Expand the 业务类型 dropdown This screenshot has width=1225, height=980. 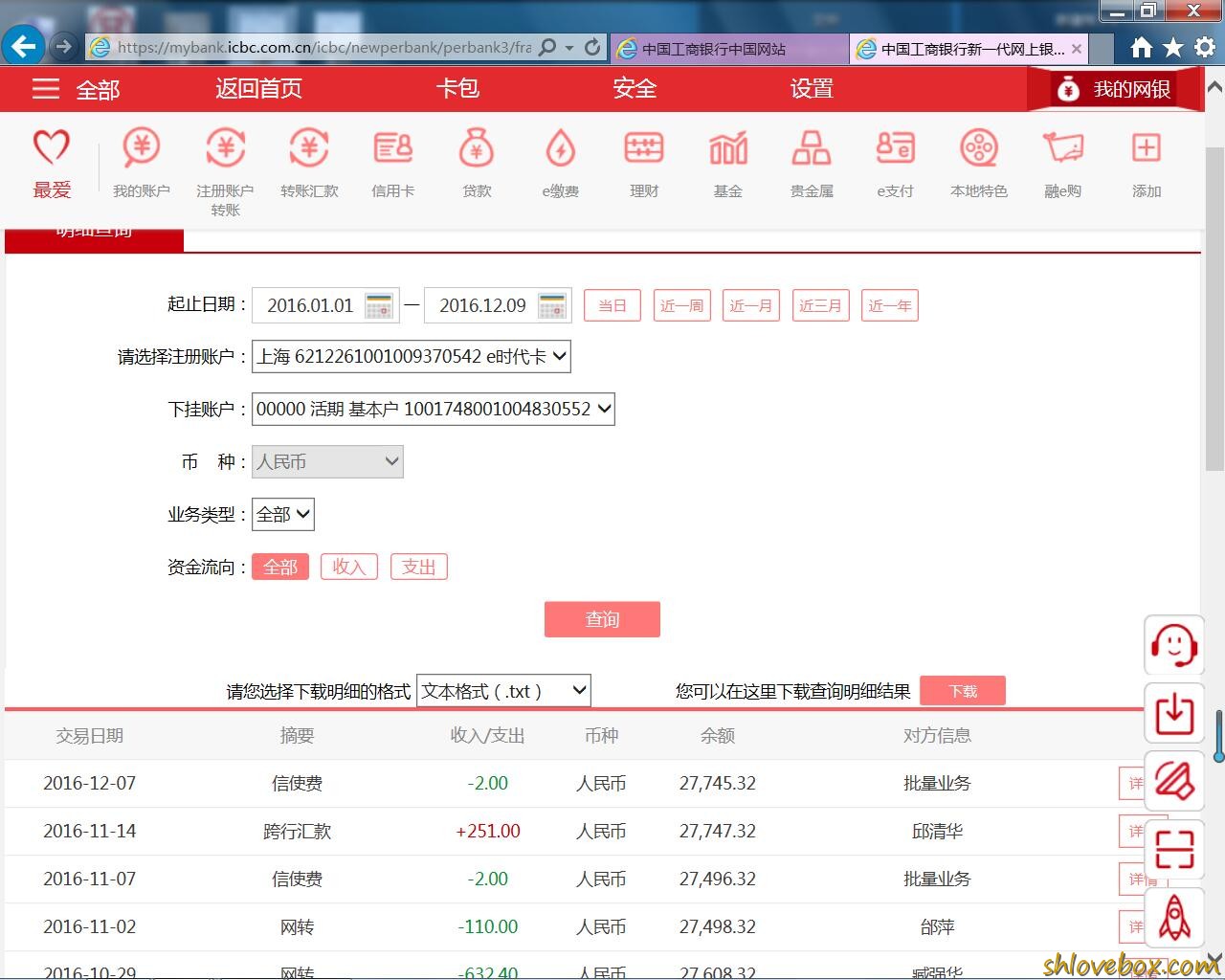tap(283, 514)
